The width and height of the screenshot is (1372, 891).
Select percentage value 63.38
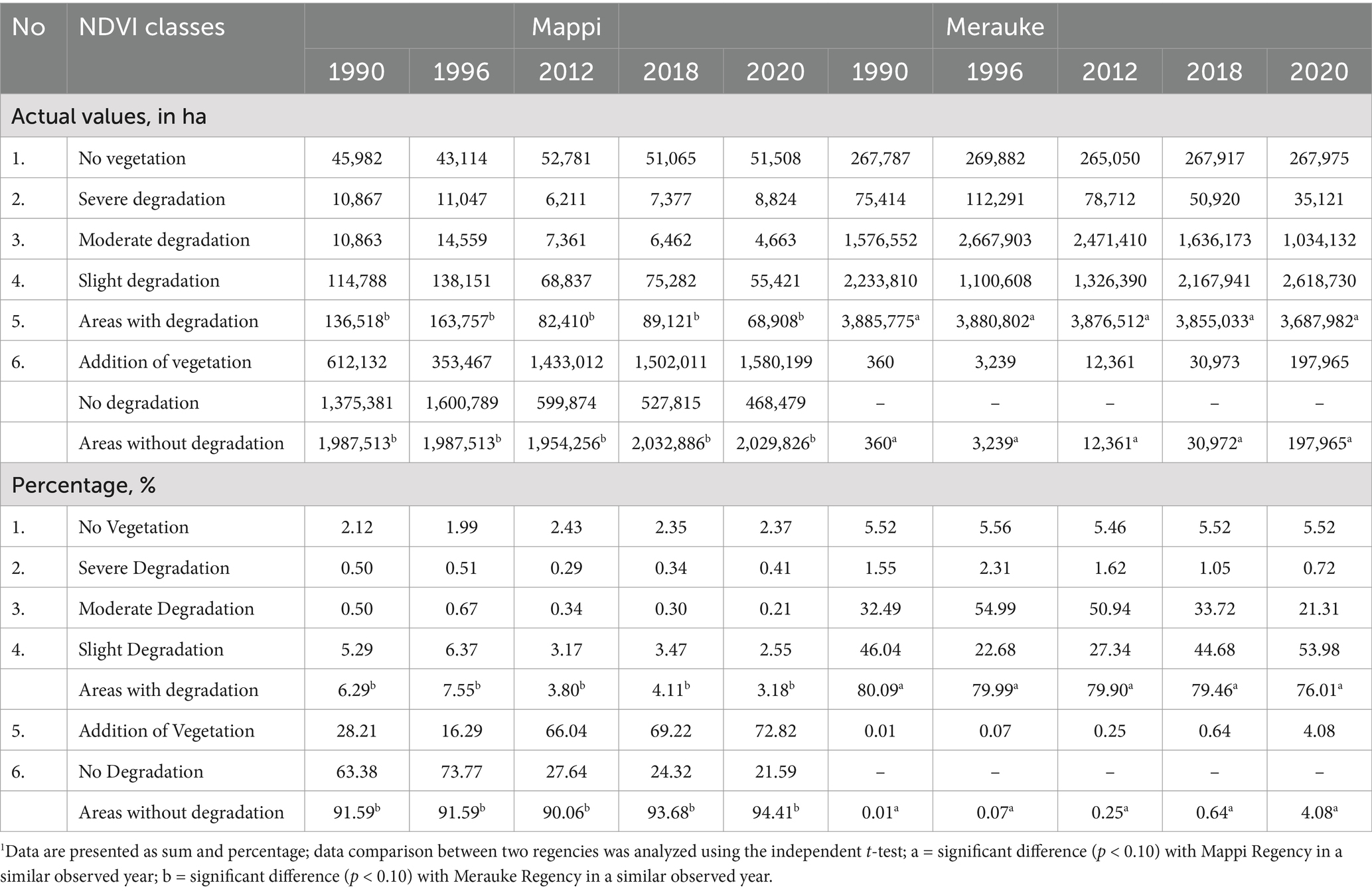(x=357, y=772)
